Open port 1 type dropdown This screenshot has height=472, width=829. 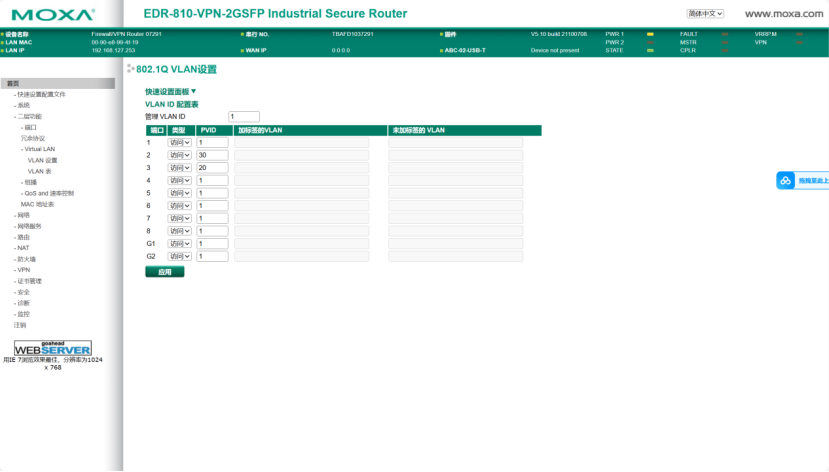[180, 143]
